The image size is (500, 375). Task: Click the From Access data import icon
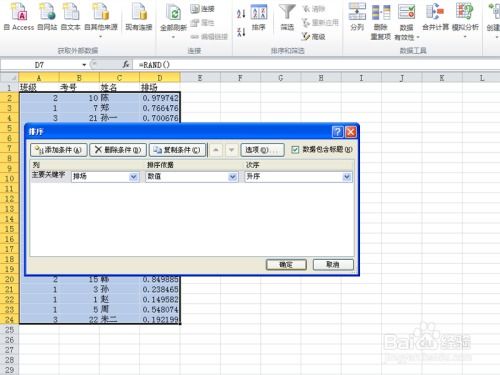19,17
